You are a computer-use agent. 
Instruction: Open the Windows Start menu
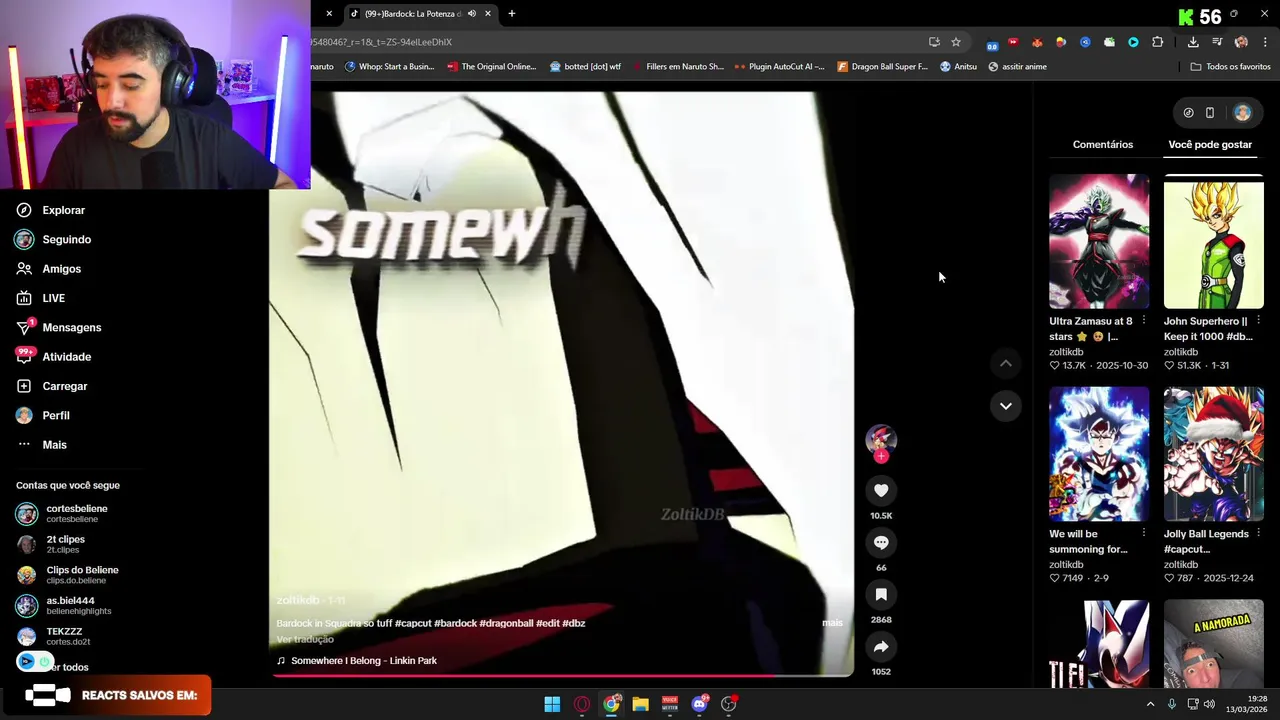click(552, 704)
